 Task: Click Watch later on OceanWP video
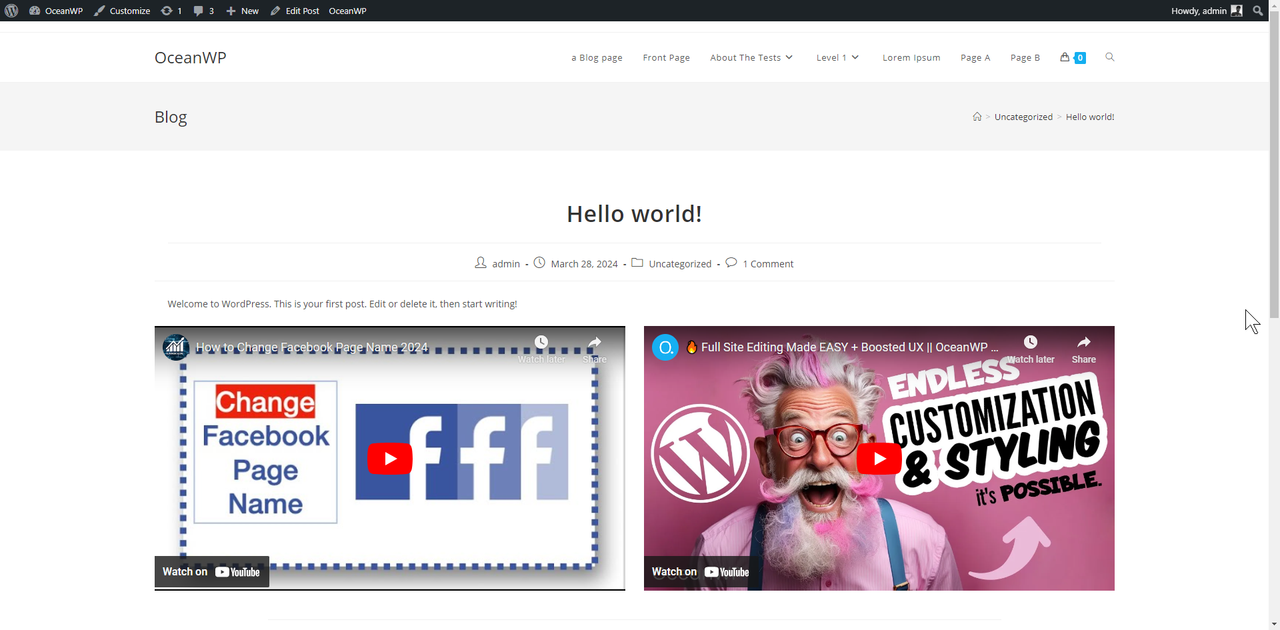pos(1030,349)
